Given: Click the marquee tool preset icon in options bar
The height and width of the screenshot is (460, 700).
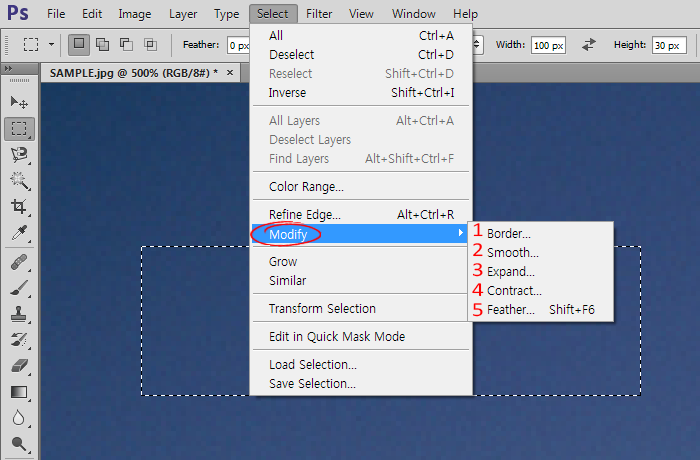Looking at the screenshot, I should pyautogui.click(x=31, y=45).
